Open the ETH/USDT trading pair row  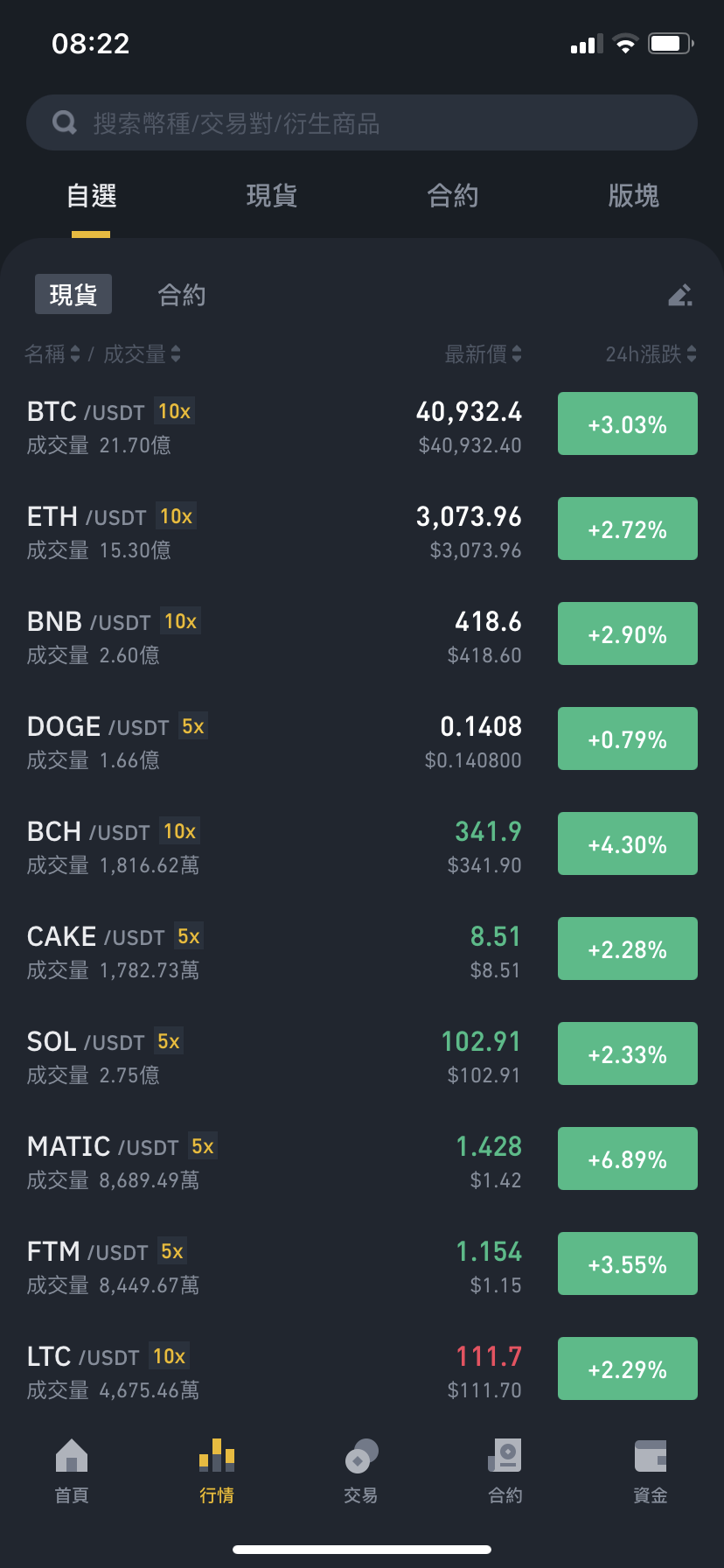(362, 529)
